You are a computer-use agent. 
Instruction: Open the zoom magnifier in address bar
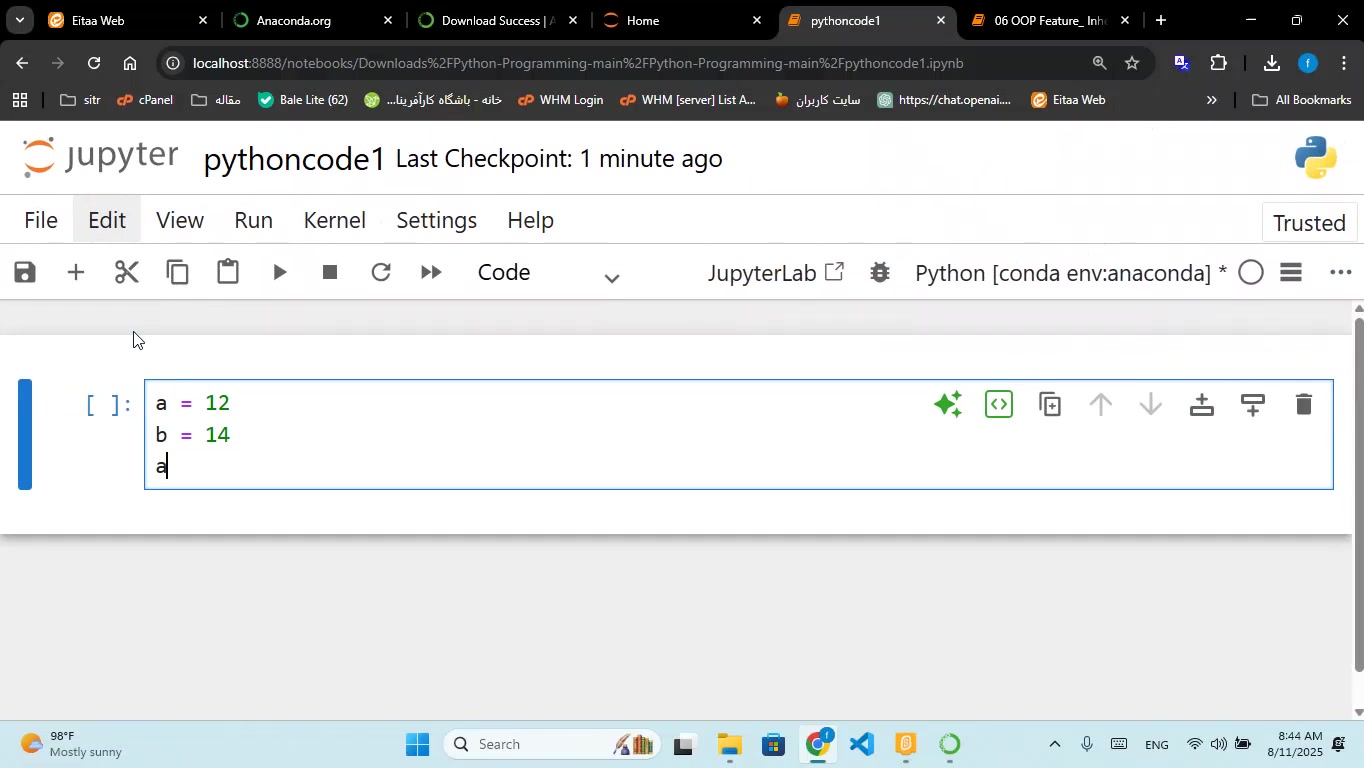click(x=1099, y=63)
